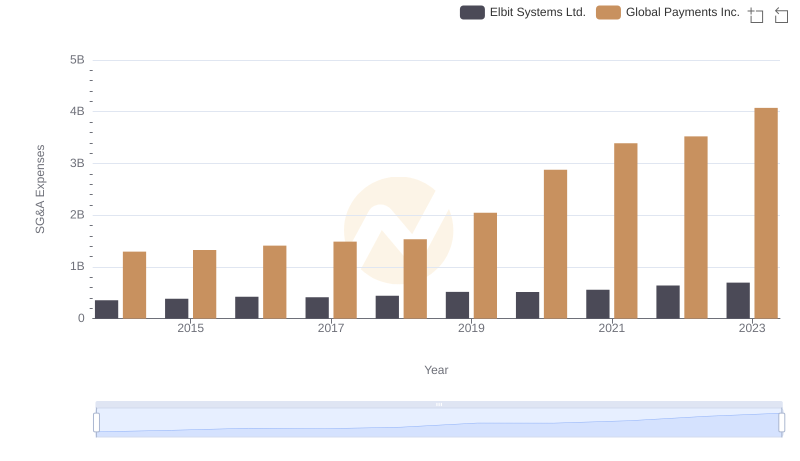Select the Global Payments 2016 bar
Image resolution: width=800 pixels, height=461 pixels.
click(x=275, y=282)
